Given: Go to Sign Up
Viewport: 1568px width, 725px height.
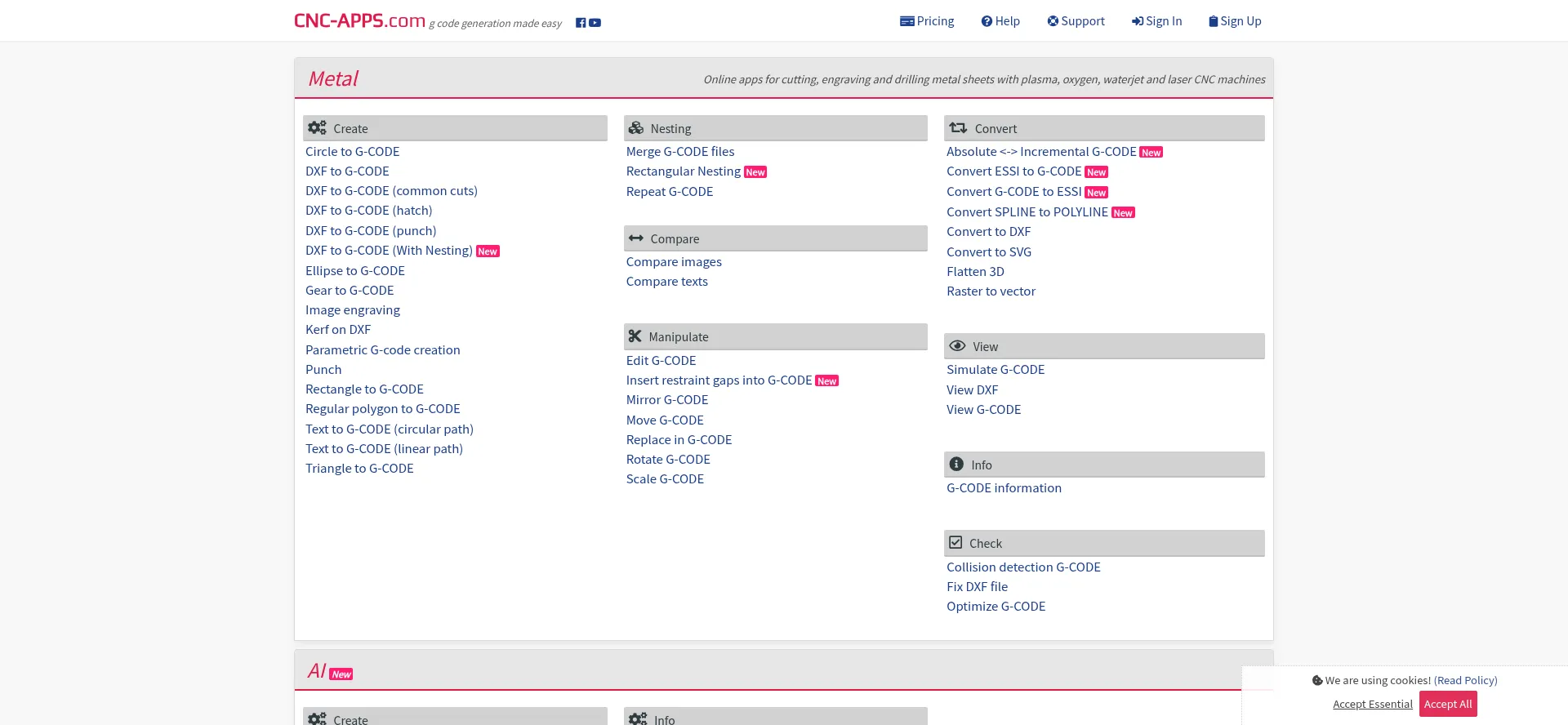Looking at the screenshot, I should pyautogui.click(x=1235, y=21).
